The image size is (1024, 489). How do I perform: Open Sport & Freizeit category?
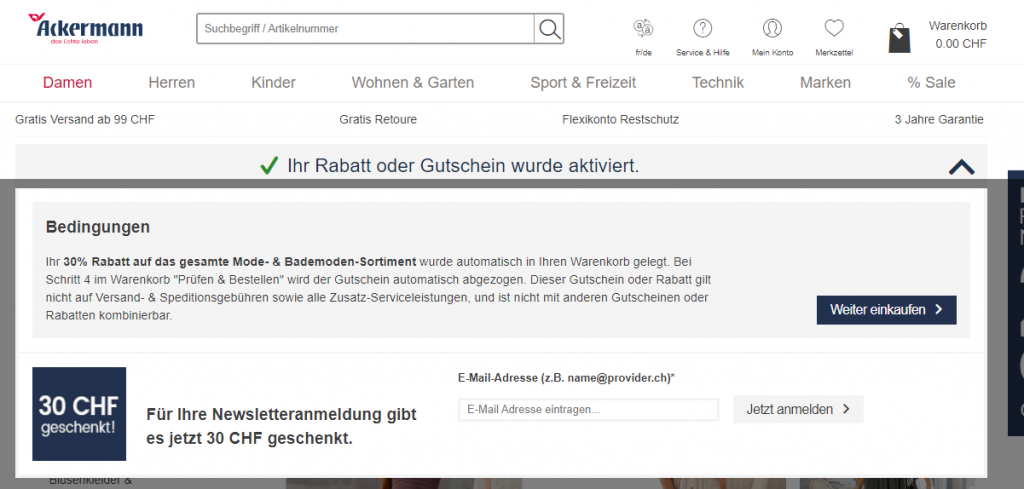tap(583, 83)
